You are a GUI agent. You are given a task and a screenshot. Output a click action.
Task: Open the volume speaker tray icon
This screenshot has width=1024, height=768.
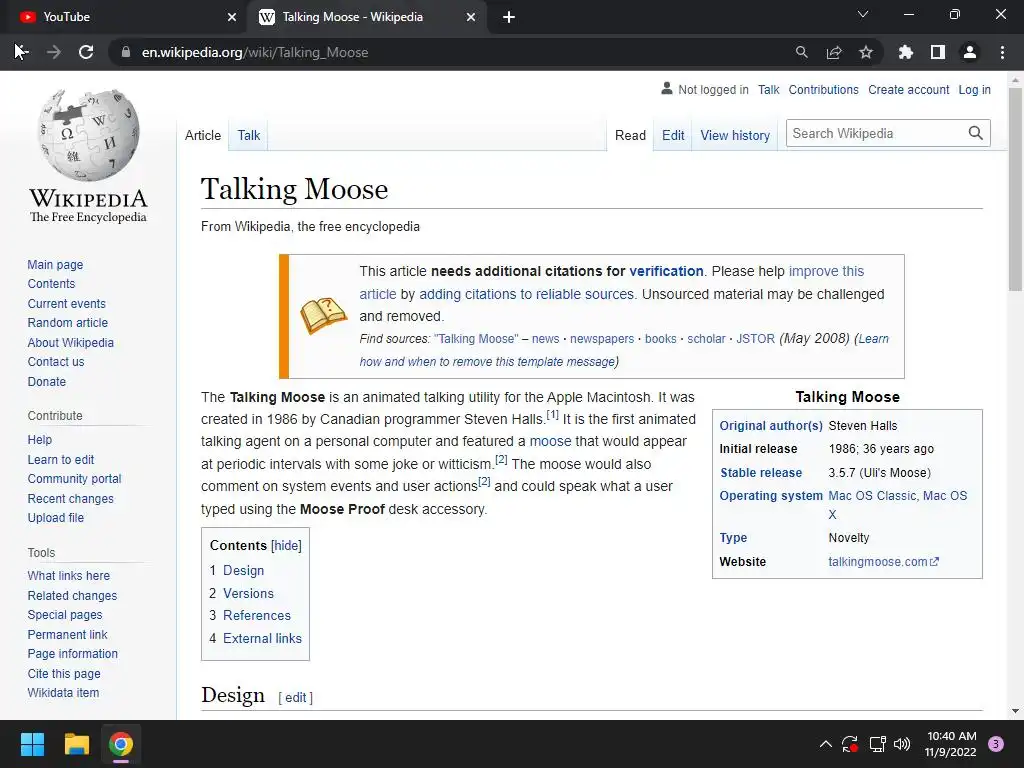coord(902,744)
